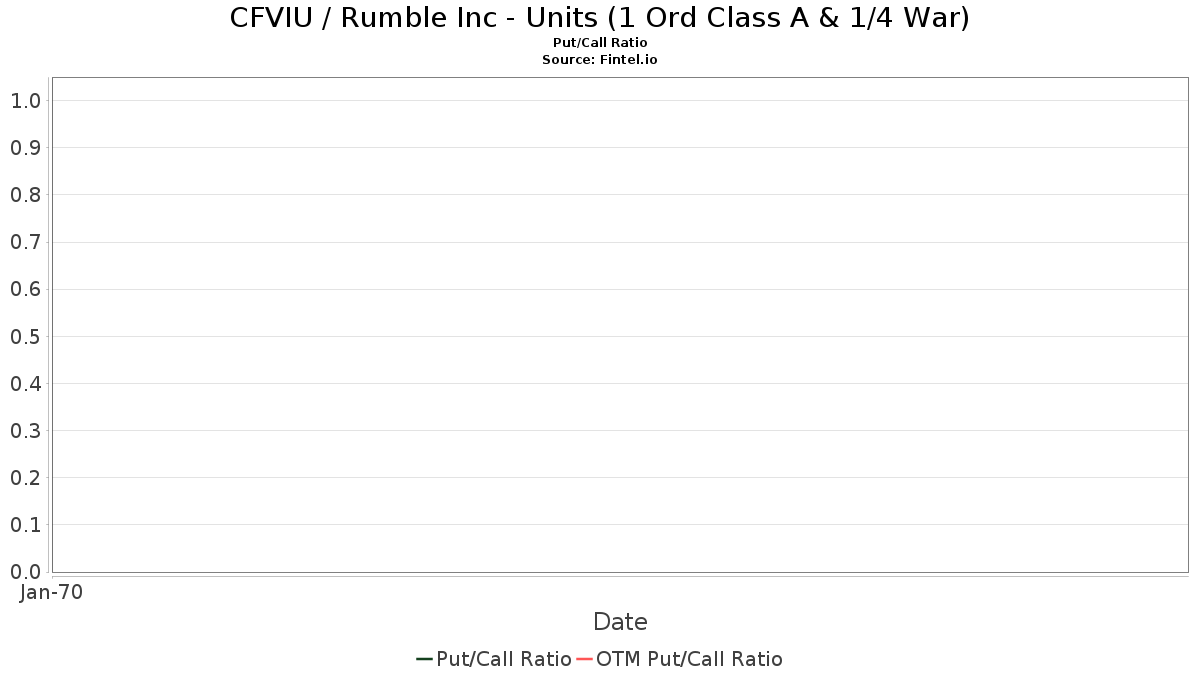
Task: Click the 0.0 y-axis tick label
Action: coord(26,572)
